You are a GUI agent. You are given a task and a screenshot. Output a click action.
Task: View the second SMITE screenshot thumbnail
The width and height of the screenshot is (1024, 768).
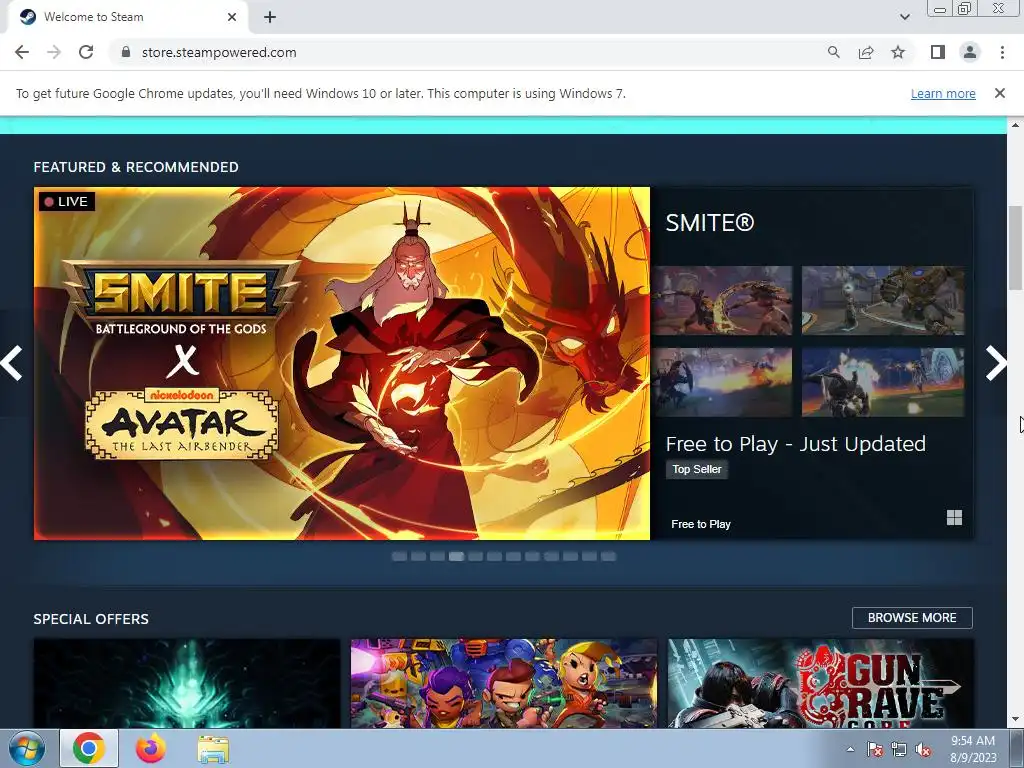pyautogui.click(x=882, y=300)
